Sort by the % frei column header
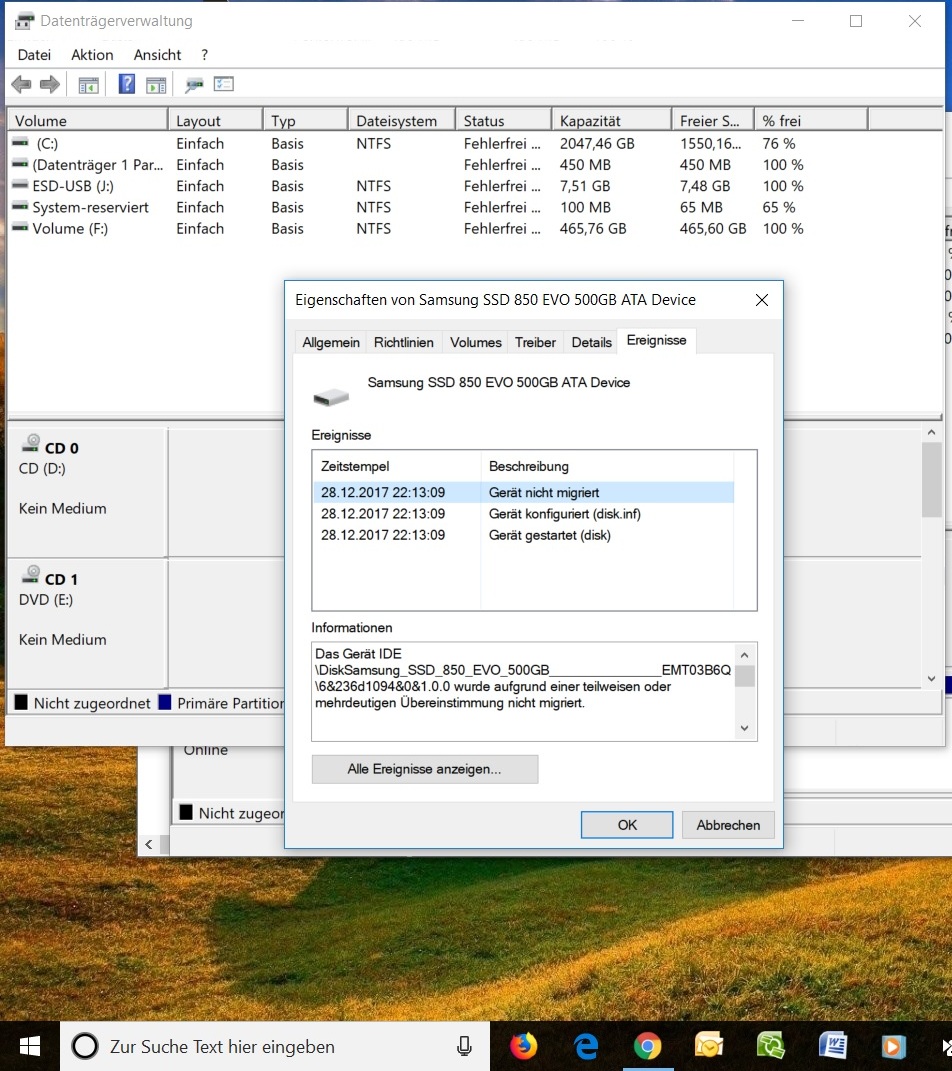 coord(811,121)
